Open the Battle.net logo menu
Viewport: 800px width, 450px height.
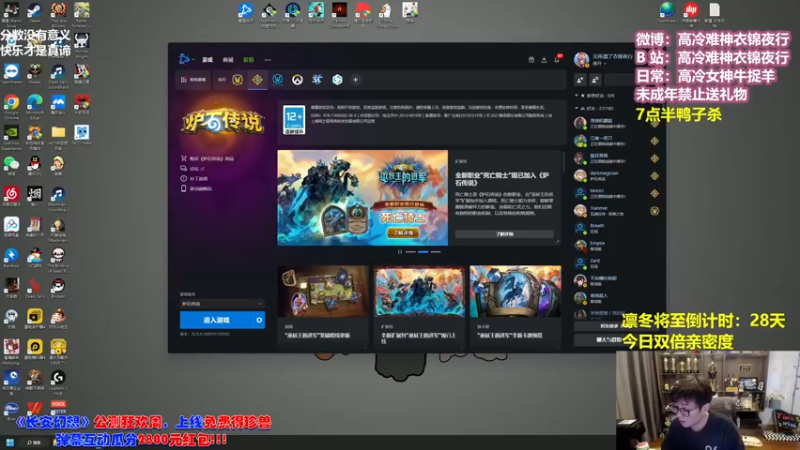coord(185,59)
